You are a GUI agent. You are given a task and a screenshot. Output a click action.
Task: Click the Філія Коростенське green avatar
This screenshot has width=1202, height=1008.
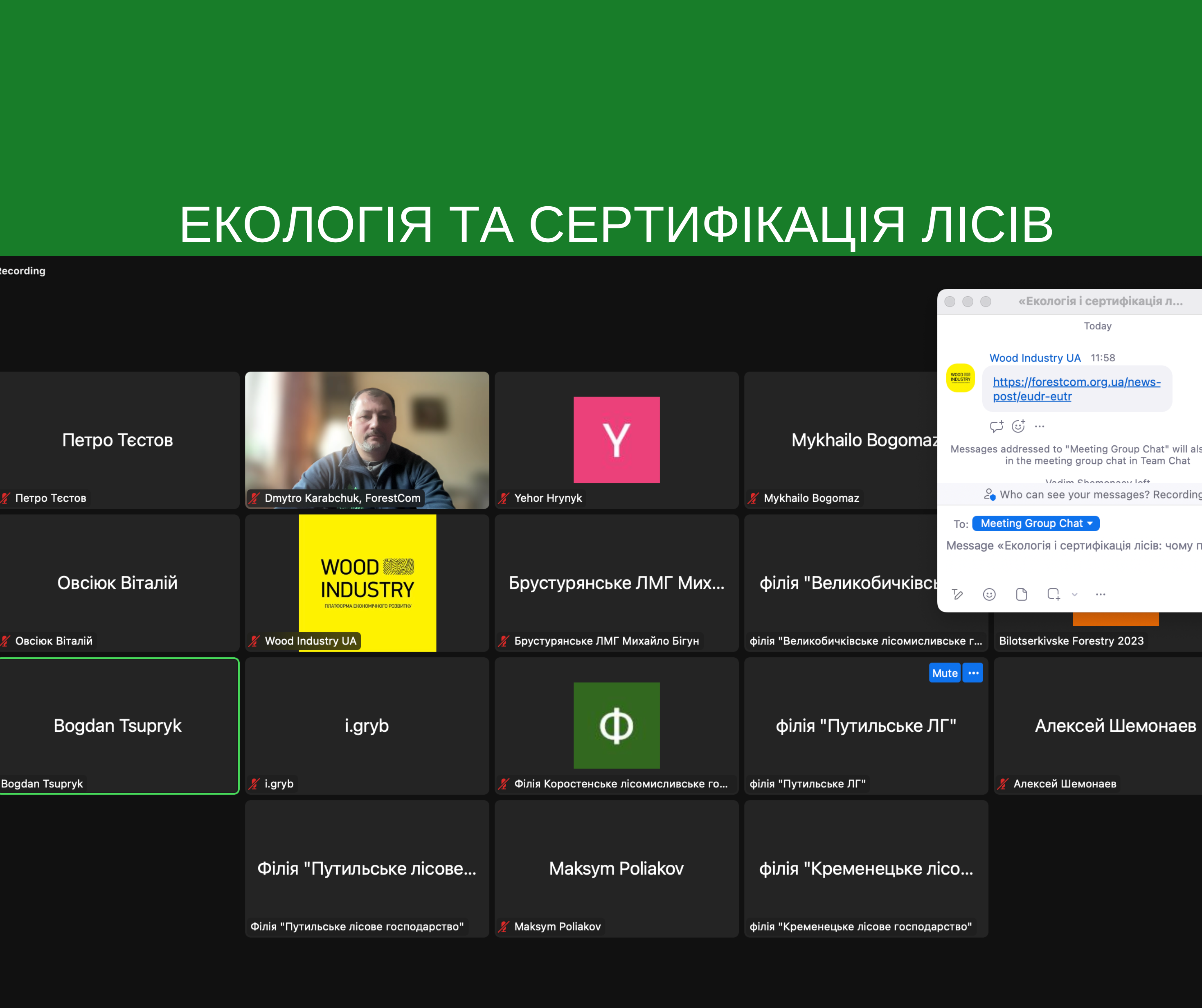617,725
